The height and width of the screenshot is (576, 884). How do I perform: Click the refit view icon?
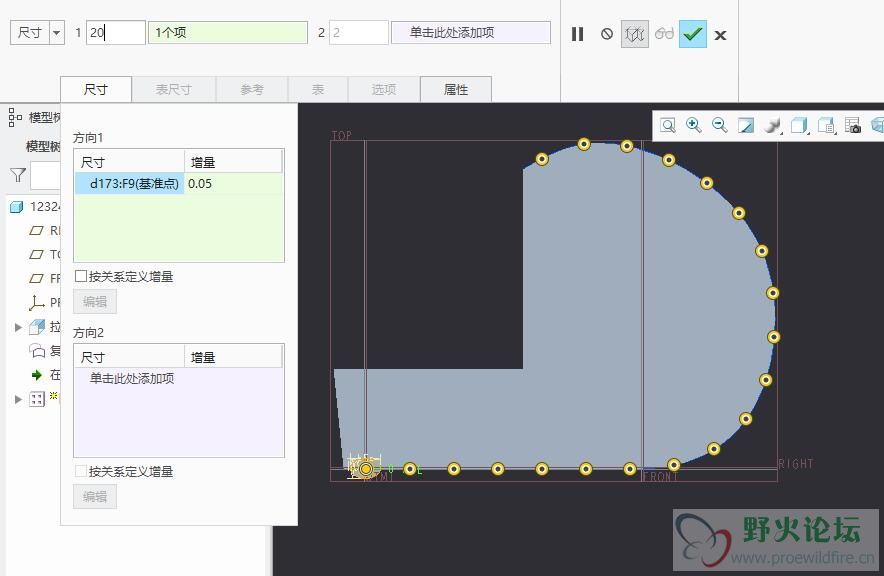point(667,125)
